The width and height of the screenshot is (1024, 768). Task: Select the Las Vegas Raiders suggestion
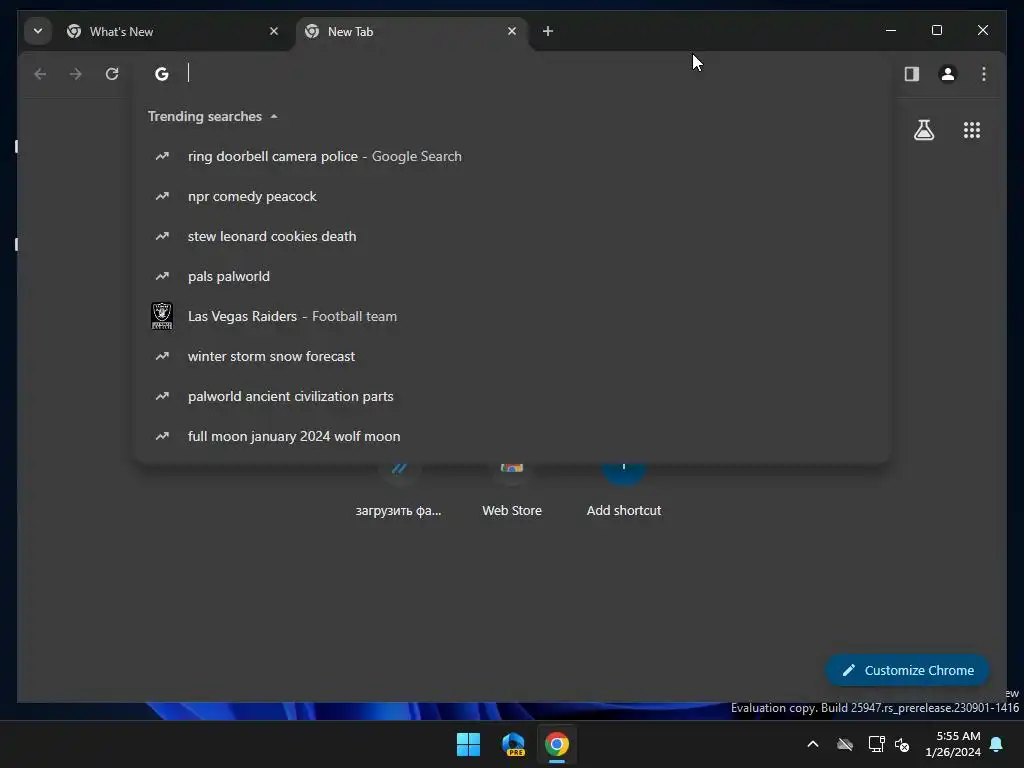[512, 316]
